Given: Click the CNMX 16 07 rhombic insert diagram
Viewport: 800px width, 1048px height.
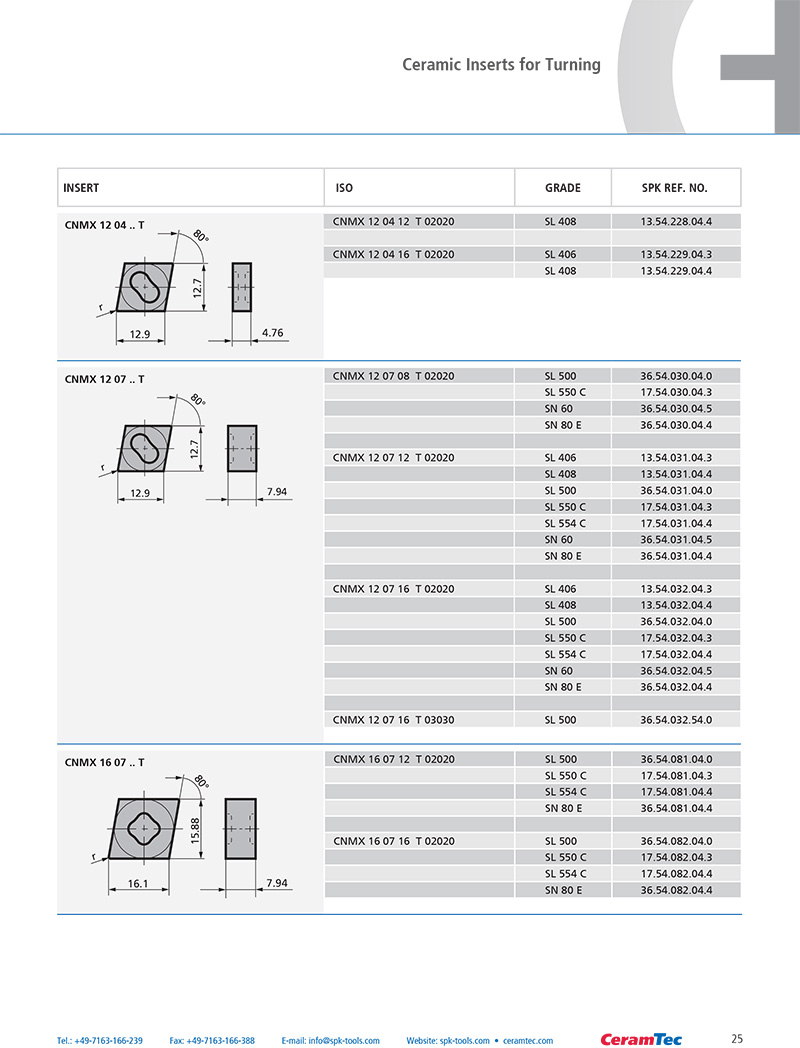Looking at the screenshot, I should click(x=151, y=833).
